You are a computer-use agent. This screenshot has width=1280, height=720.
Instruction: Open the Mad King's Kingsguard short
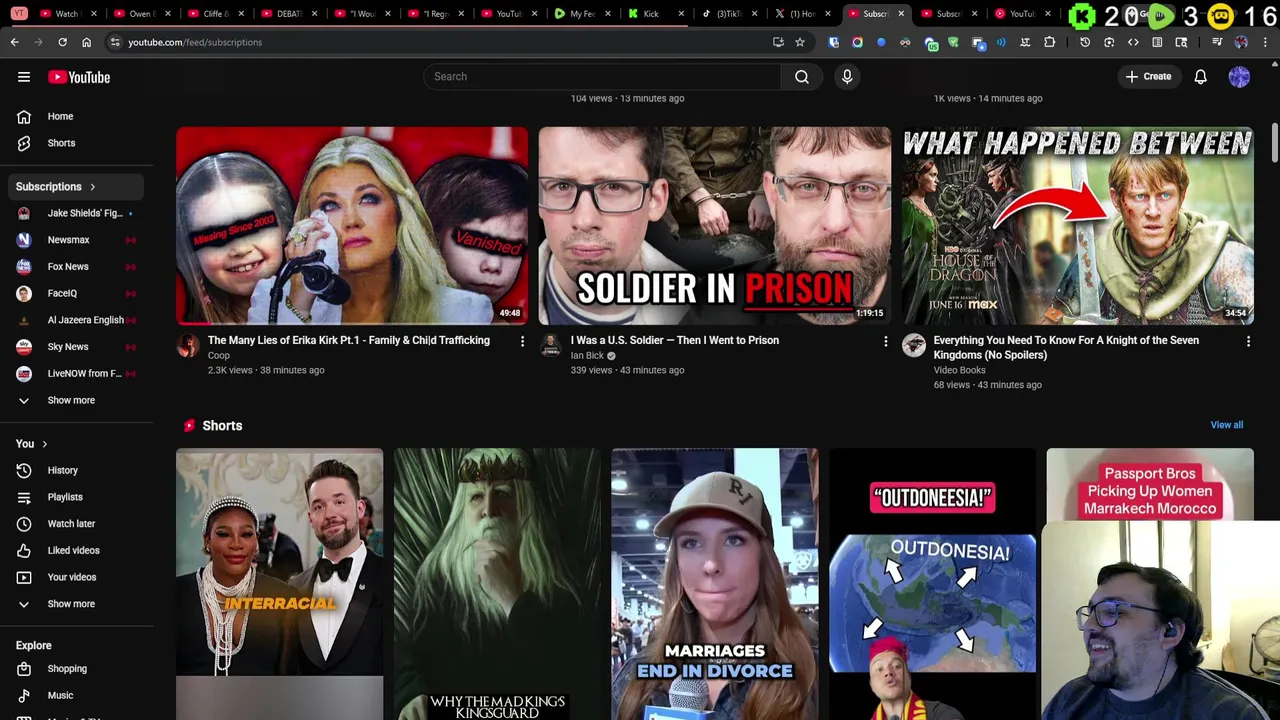point(497,584)
